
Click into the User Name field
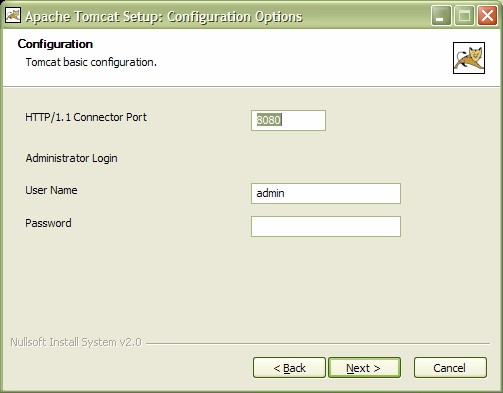coord(326,193)
